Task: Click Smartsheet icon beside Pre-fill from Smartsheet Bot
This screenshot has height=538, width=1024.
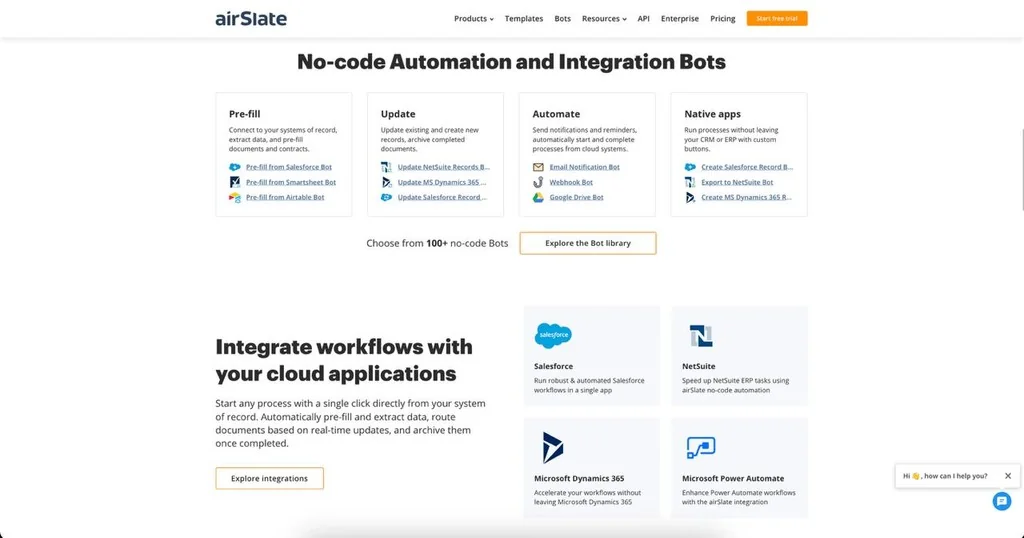Action: [x=234, y=182]
